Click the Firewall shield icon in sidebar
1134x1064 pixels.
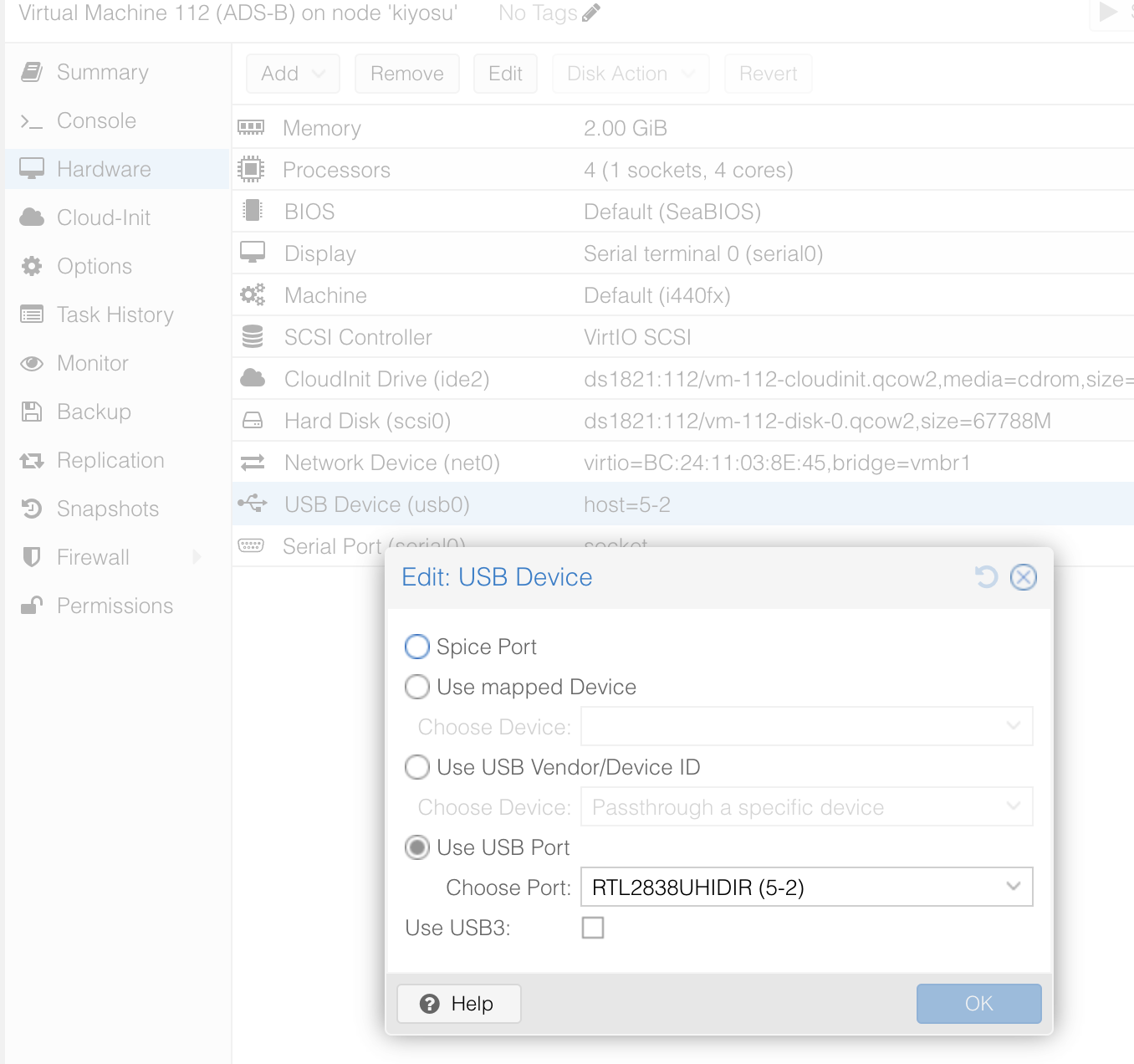pos(32,557)
